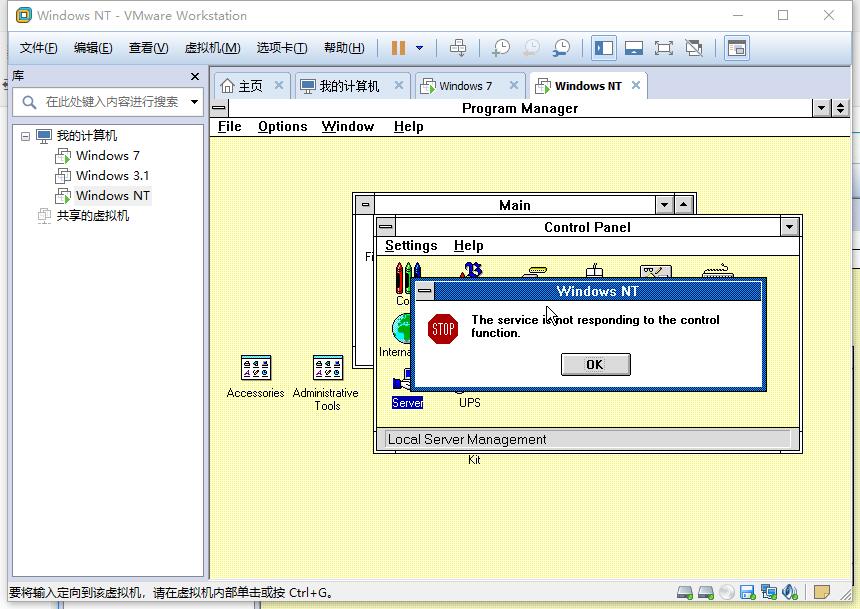Click the STOP sign error icon
Viewport: 860px width, 609px height.
(443, 329)
